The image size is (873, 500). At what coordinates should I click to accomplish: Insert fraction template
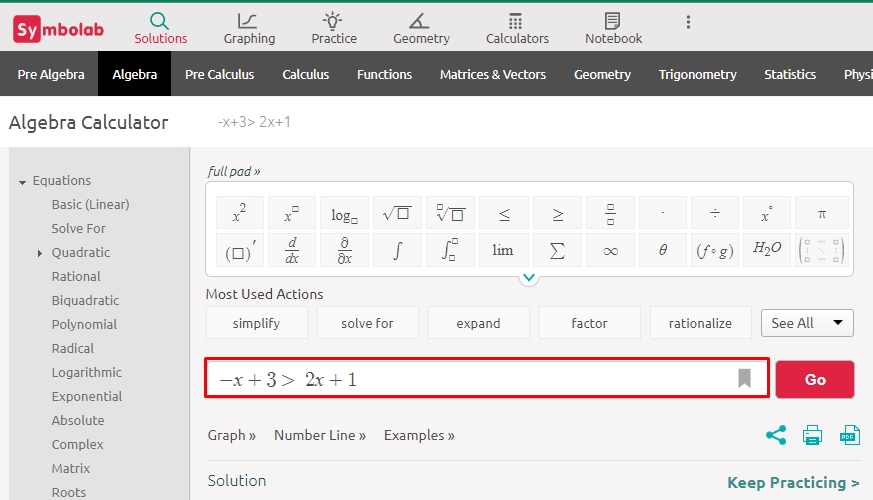[610, 213]
